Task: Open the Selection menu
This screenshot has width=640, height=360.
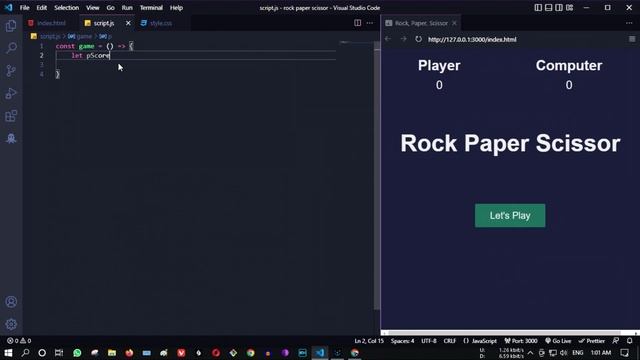Action: click(x=67, y=8)
